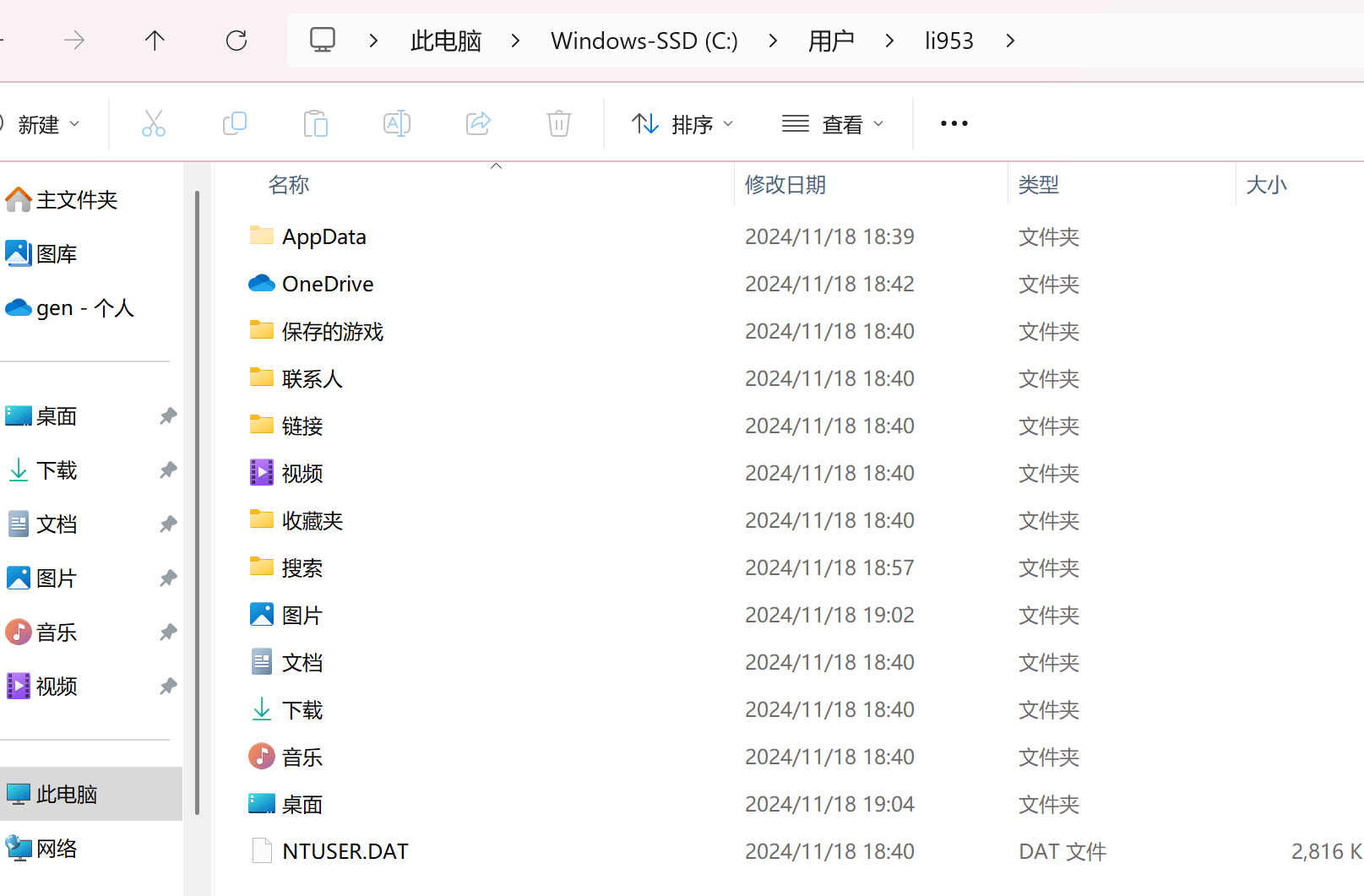
Task: Open gen - 个人 OneDrive in sidebar
Action: pyautogui.click(x=84, y=307)
